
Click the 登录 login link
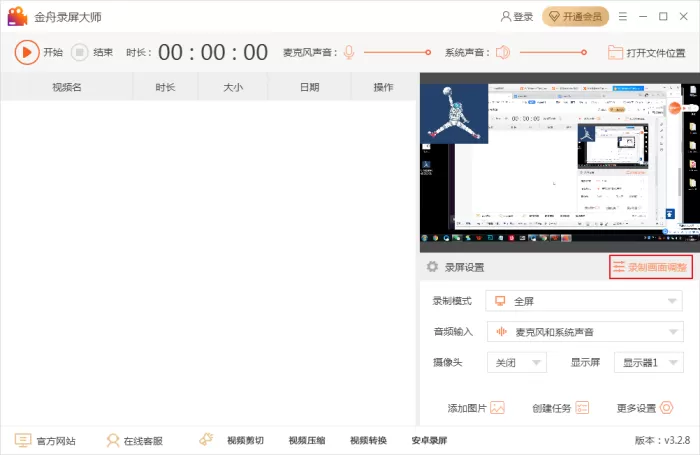coord(517,17)
